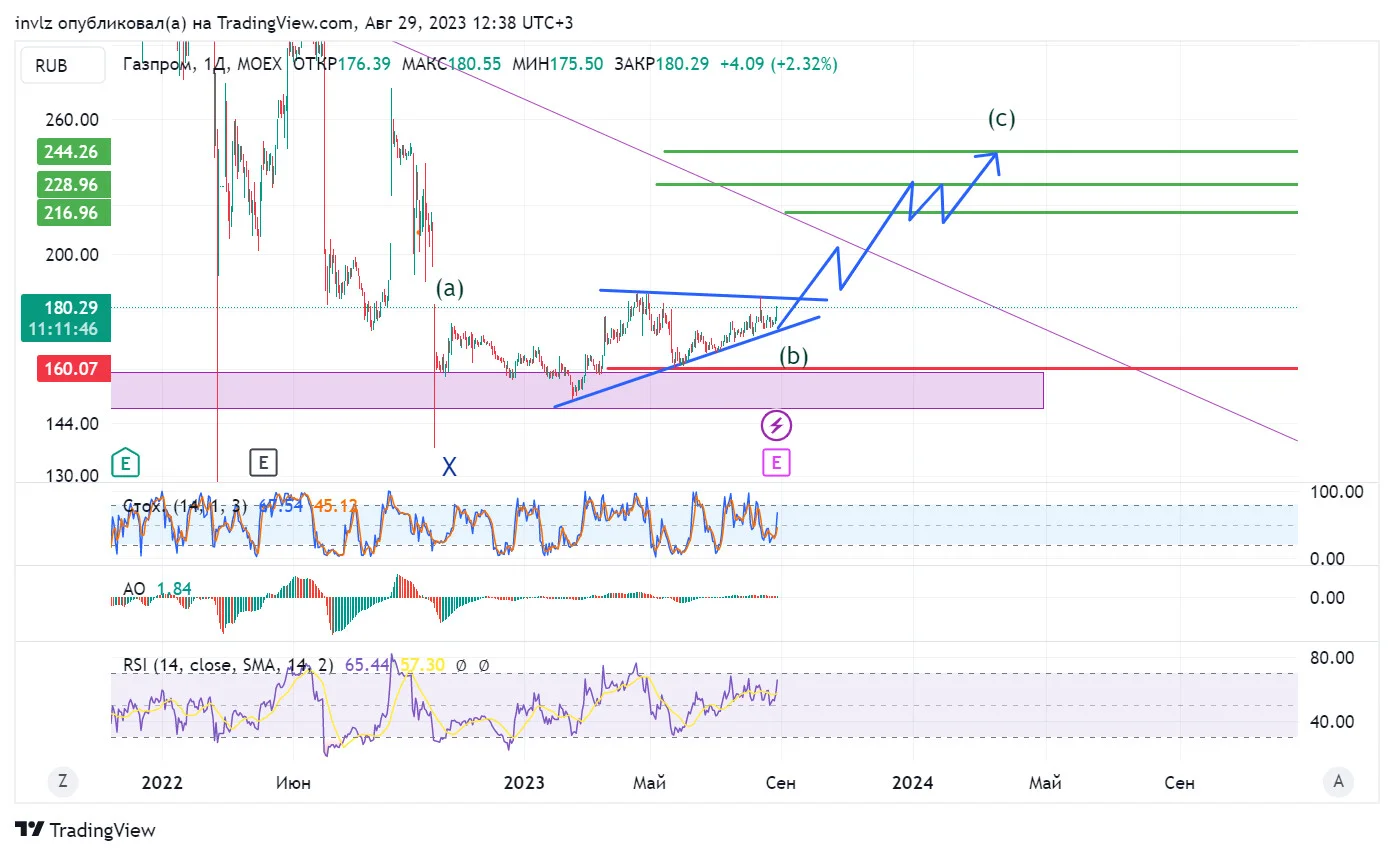Click the yellow RSI average value 57.30
Screen dimensions: 1394x856
point(422,664)
